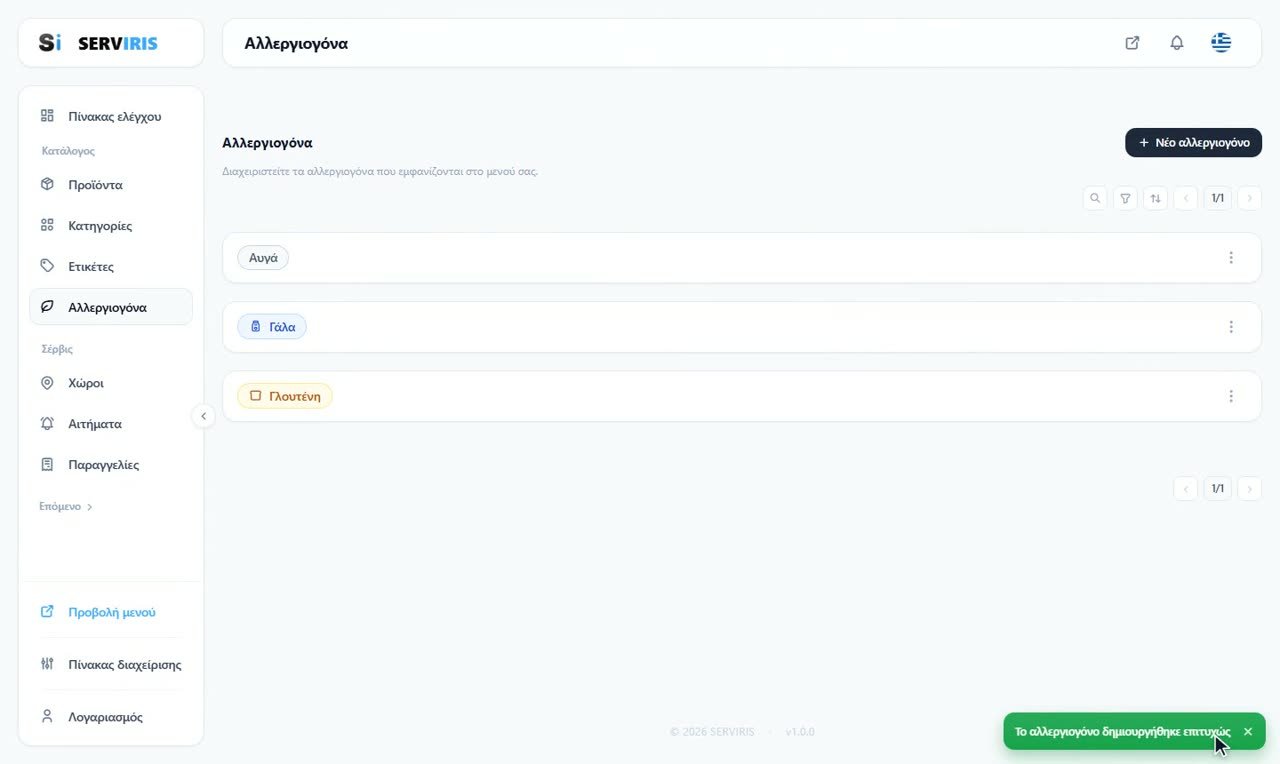Image resolution: width=1280 pixels, height=764 pixels.
Task: Click the search magnifier icon
Action: point(1095,198)
